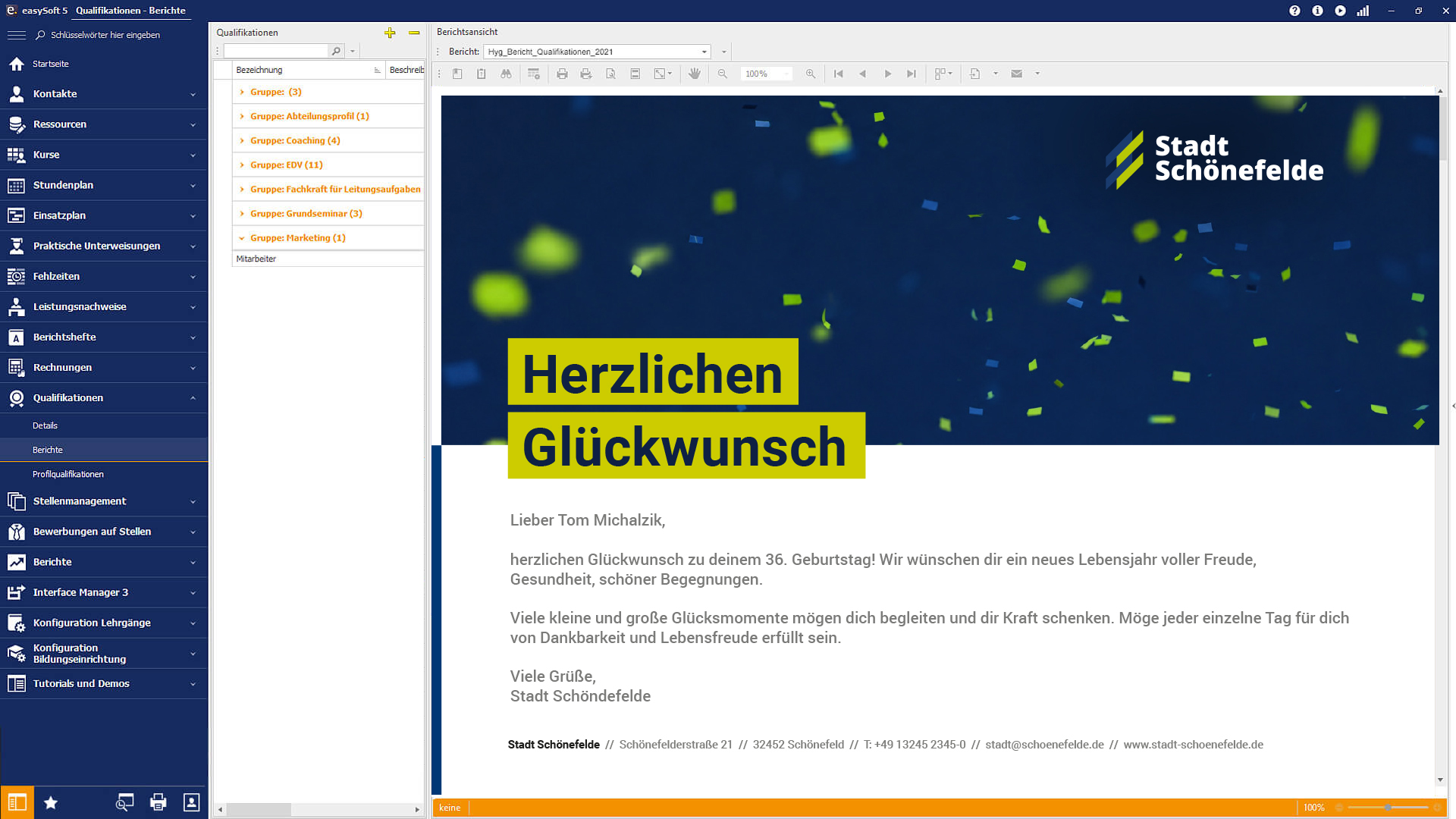Click the Mitarbeiter row
Screen dimensions: 1456x819
(328, 259)
